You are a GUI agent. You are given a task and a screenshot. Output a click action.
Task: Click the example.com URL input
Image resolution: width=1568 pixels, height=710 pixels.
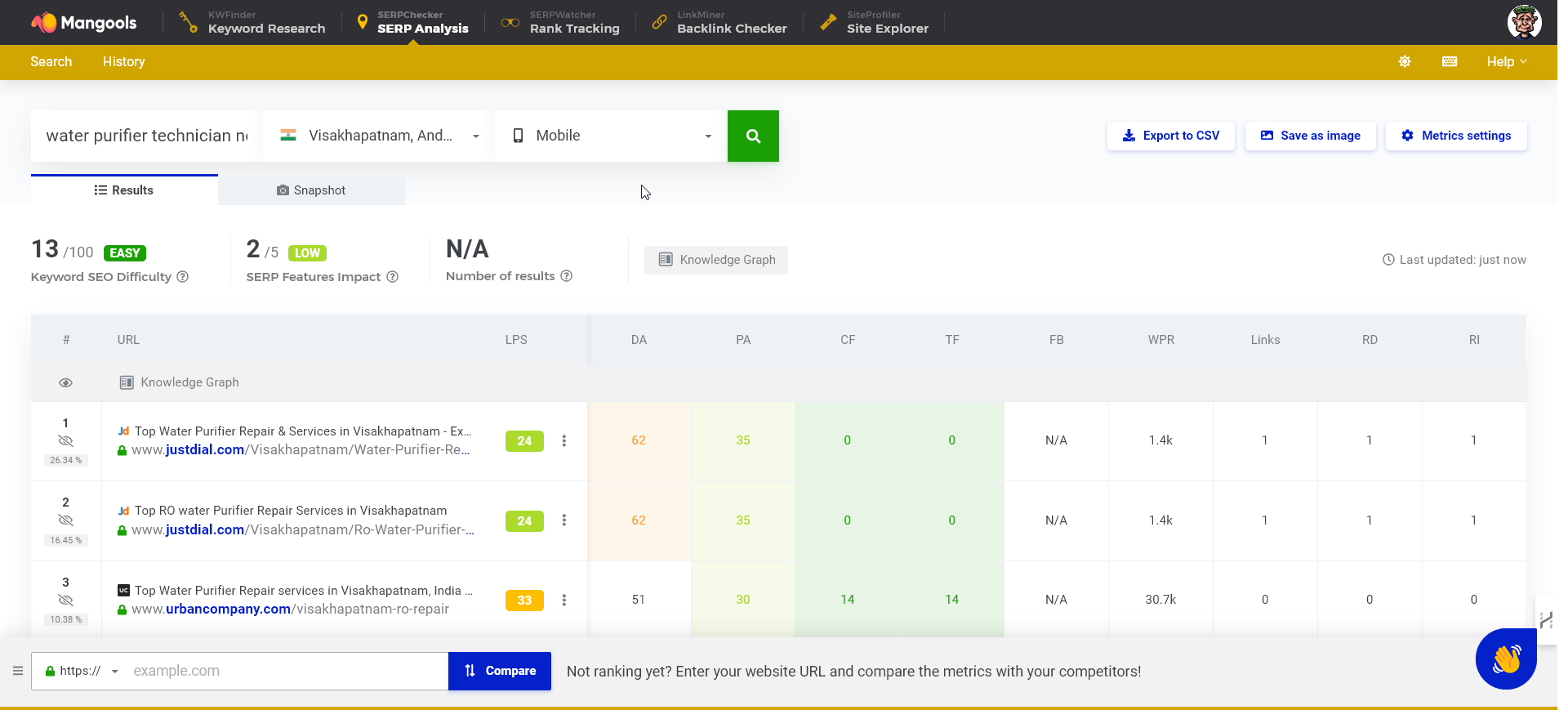coord(286,671)
